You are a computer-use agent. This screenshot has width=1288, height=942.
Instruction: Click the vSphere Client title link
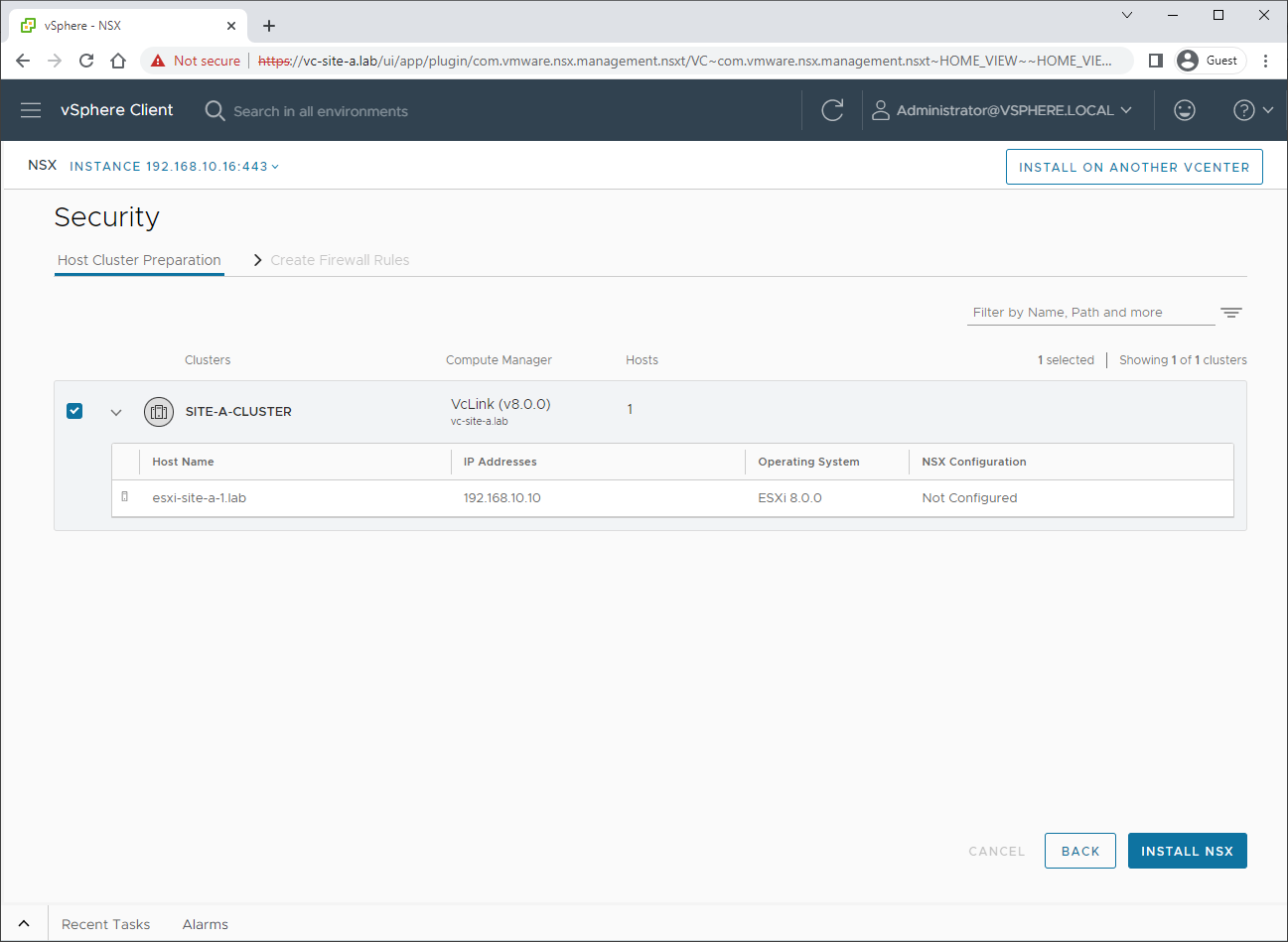pos(116,110)
